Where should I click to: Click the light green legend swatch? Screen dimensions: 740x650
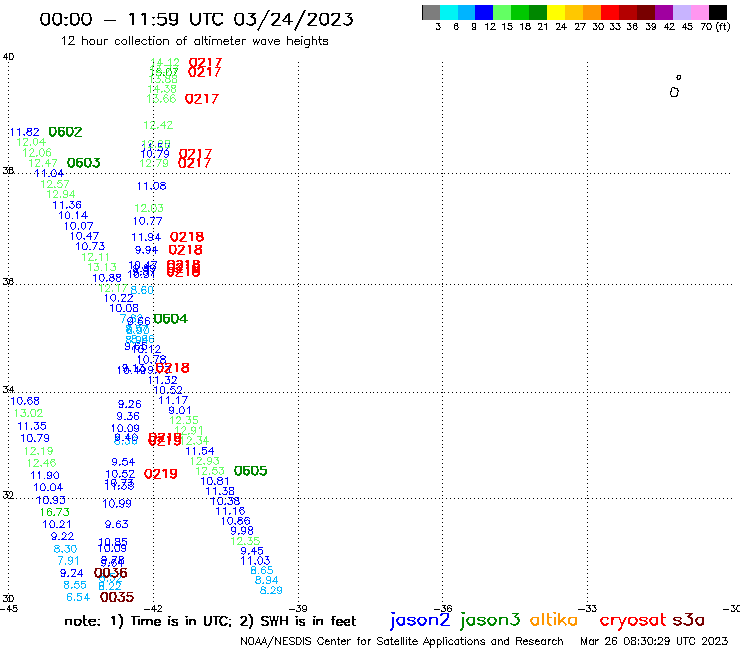(x=502, y=12)
